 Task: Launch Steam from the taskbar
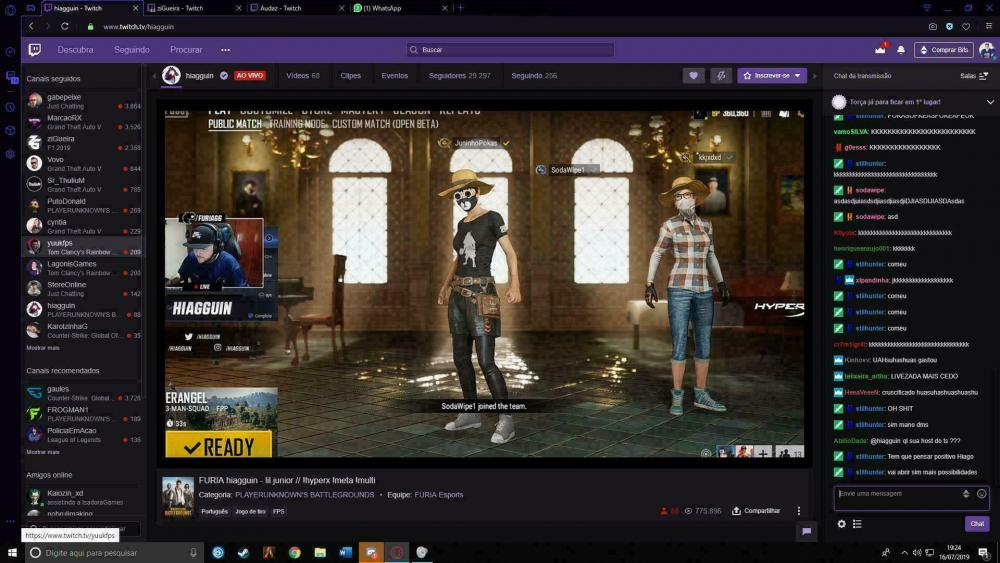point(243,552)
